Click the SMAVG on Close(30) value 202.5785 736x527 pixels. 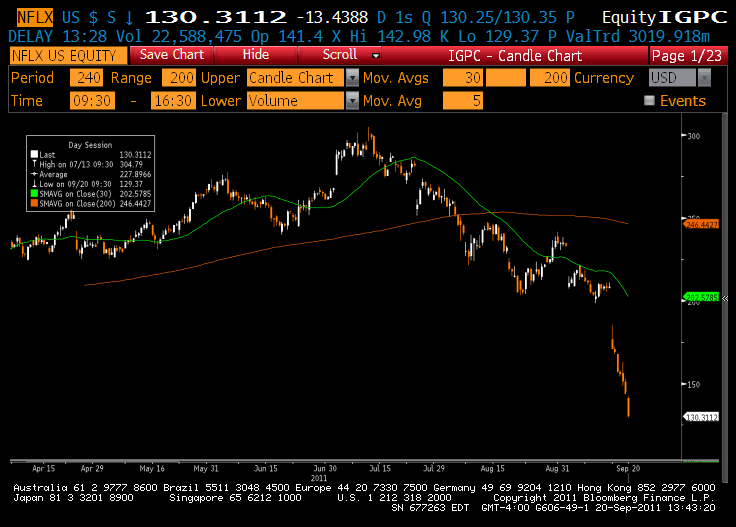coord(135,194)
